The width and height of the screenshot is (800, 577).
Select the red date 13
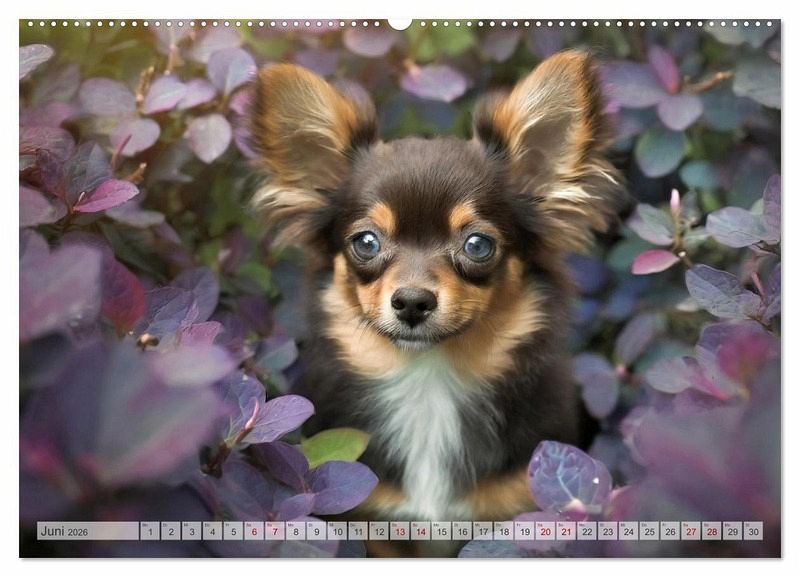coord(399,531)
